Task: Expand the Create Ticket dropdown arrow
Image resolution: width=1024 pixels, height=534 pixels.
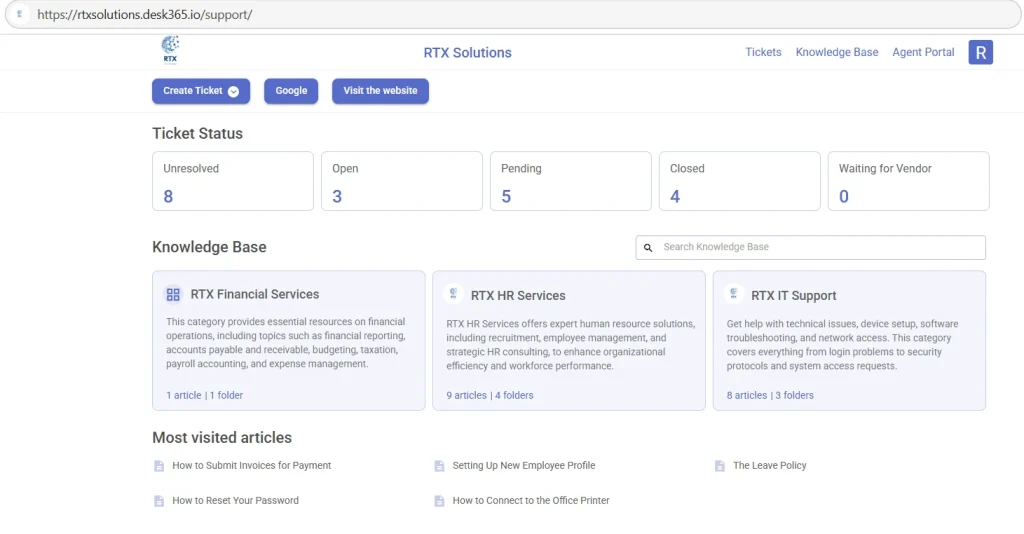Action: pos(233,91)
